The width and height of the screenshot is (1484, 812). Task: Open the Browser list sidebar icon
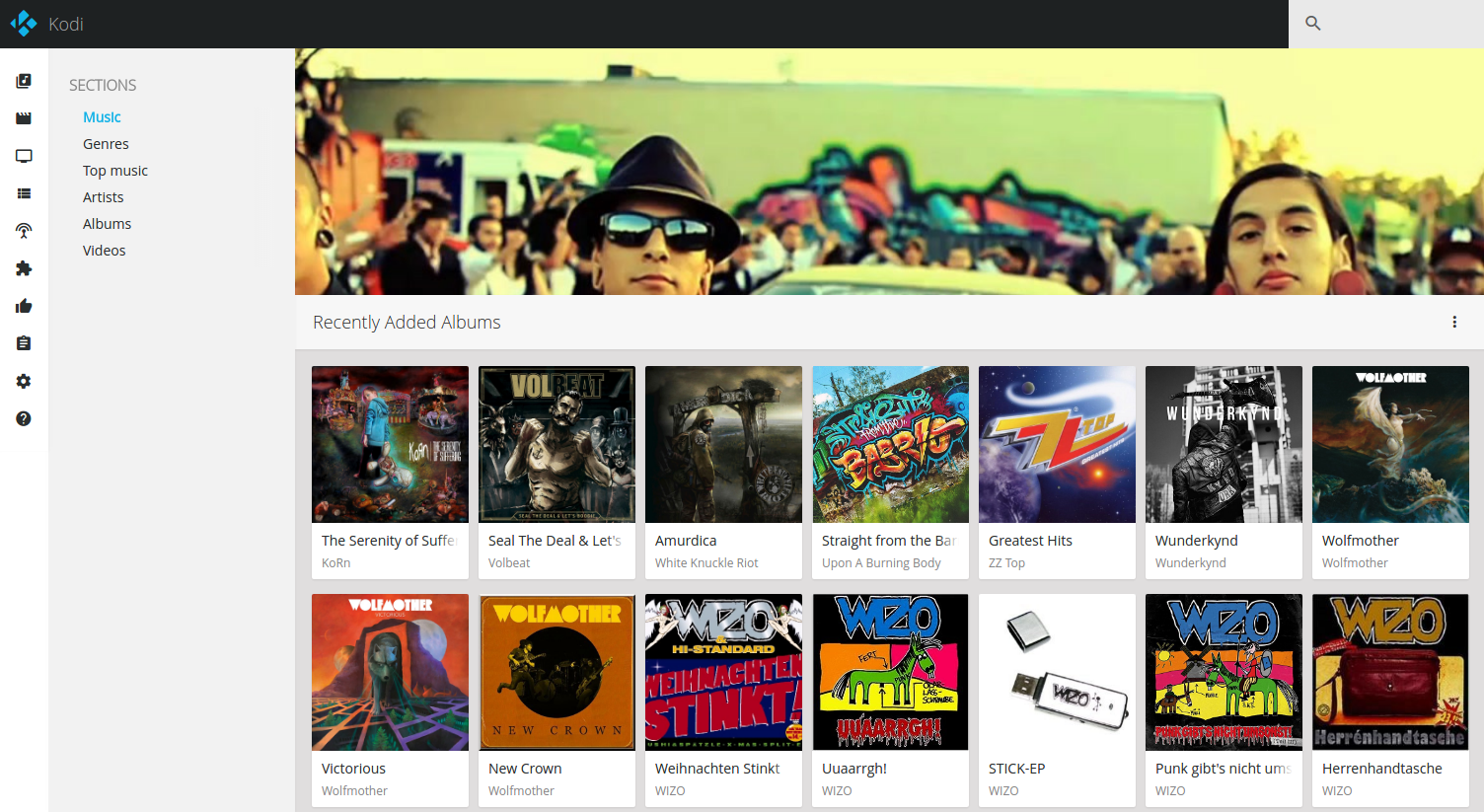point(24,193)
